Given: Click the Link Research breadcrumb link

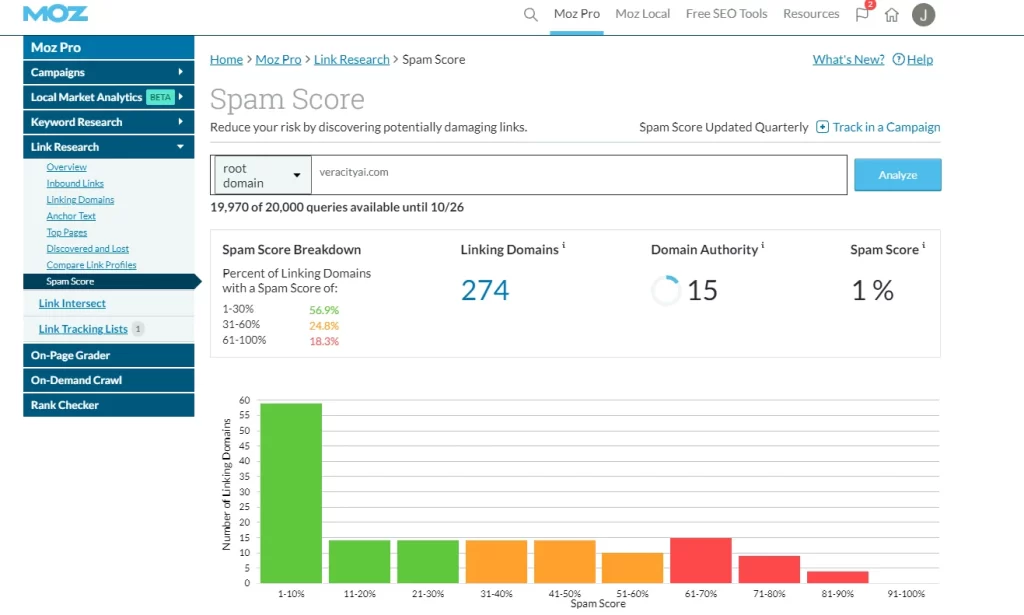Looking at the screenshot, I should pyautogui.click(x=351, y=59).
